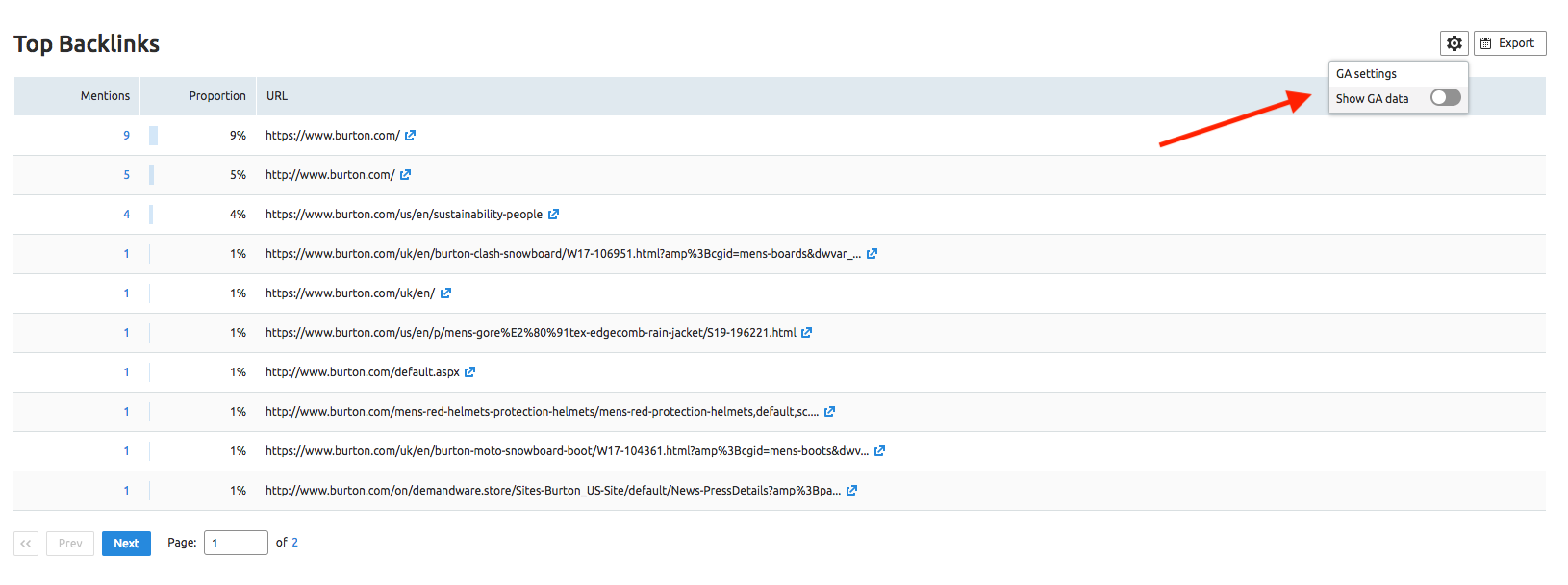Click the URL column header
This screenshot has height=585, width=1568.
277,96
